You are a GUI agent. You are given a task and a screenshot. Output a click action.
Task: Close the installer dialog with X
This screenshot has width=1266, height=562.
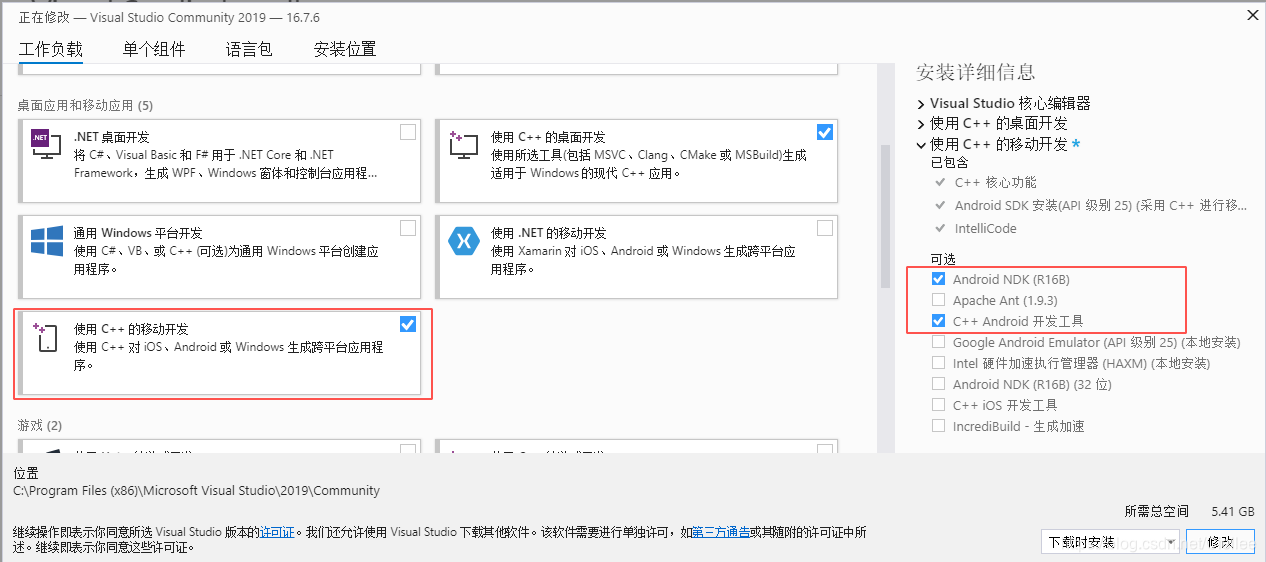coord(1252,15)
